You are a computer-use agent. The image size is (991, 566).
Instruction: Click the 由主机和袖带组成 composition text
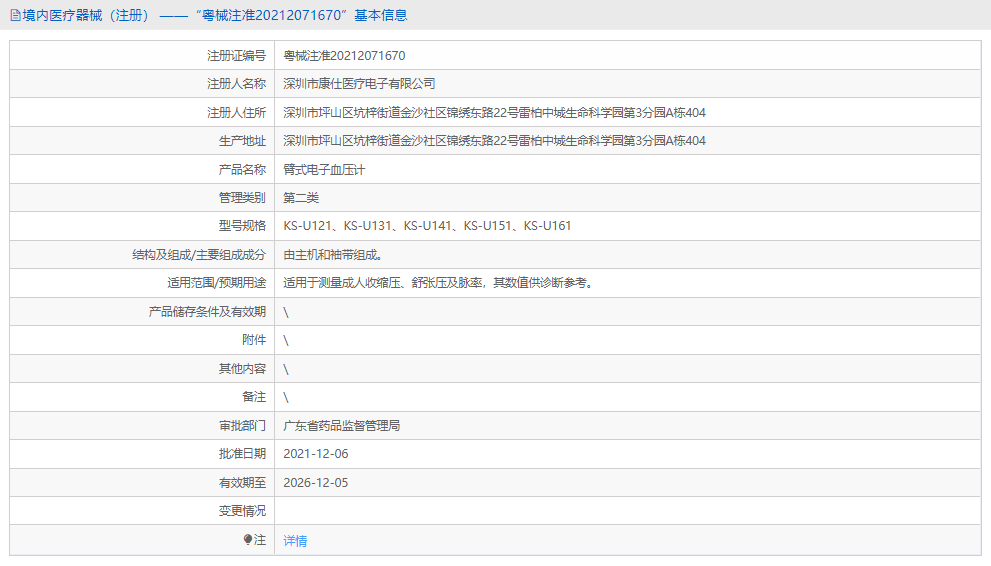point(332,255)
